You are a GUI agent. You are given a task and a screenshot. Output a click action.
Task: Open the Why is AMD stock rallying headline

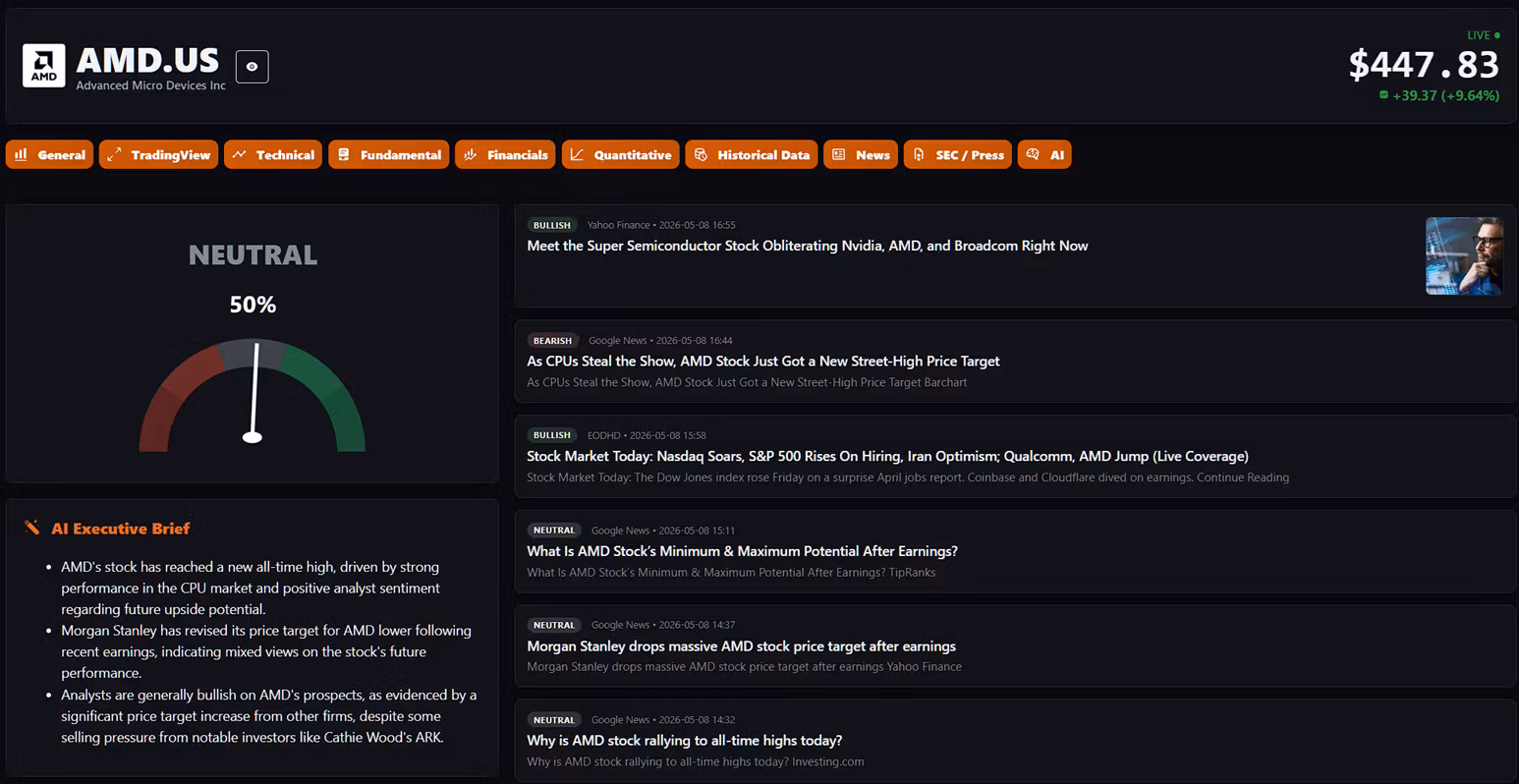point(685,741)
